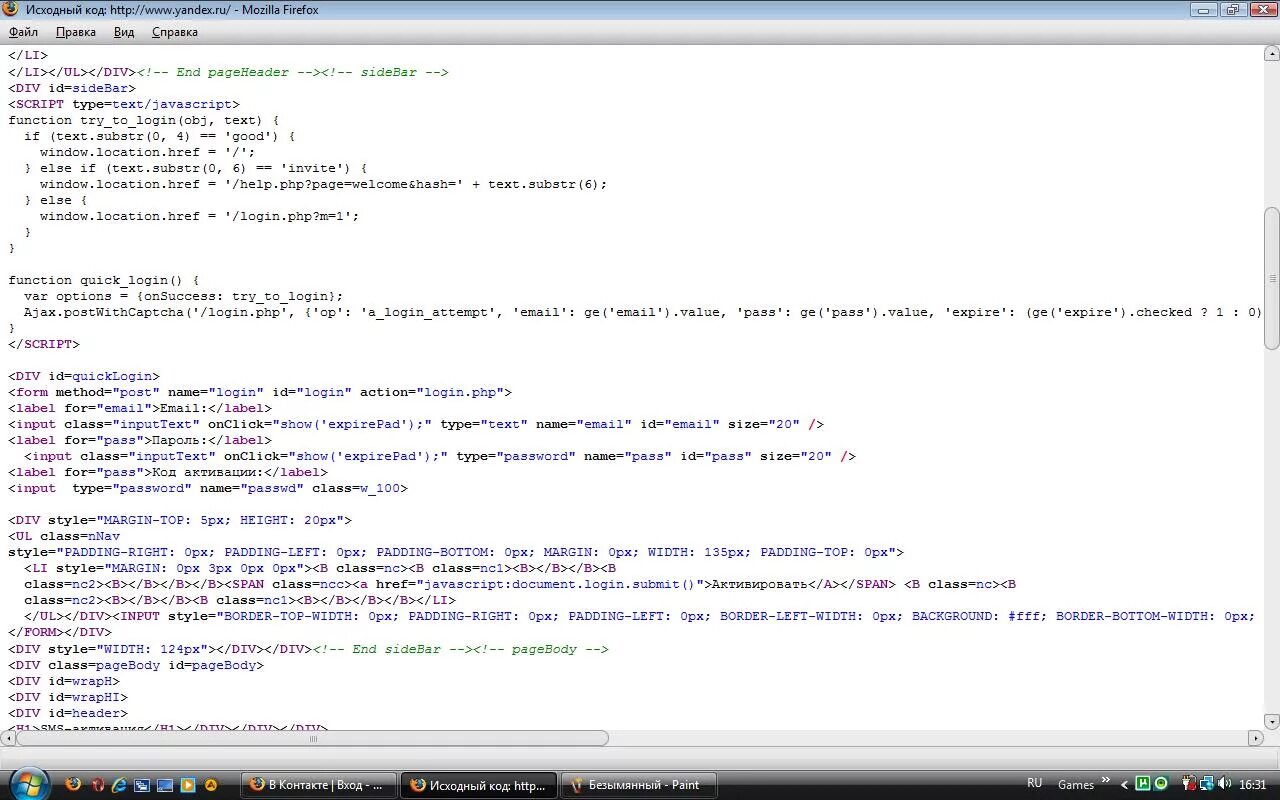Click the network connection tray icon
The height and width of the screenshot is (800, 1280).
(x=1207, y=784)
